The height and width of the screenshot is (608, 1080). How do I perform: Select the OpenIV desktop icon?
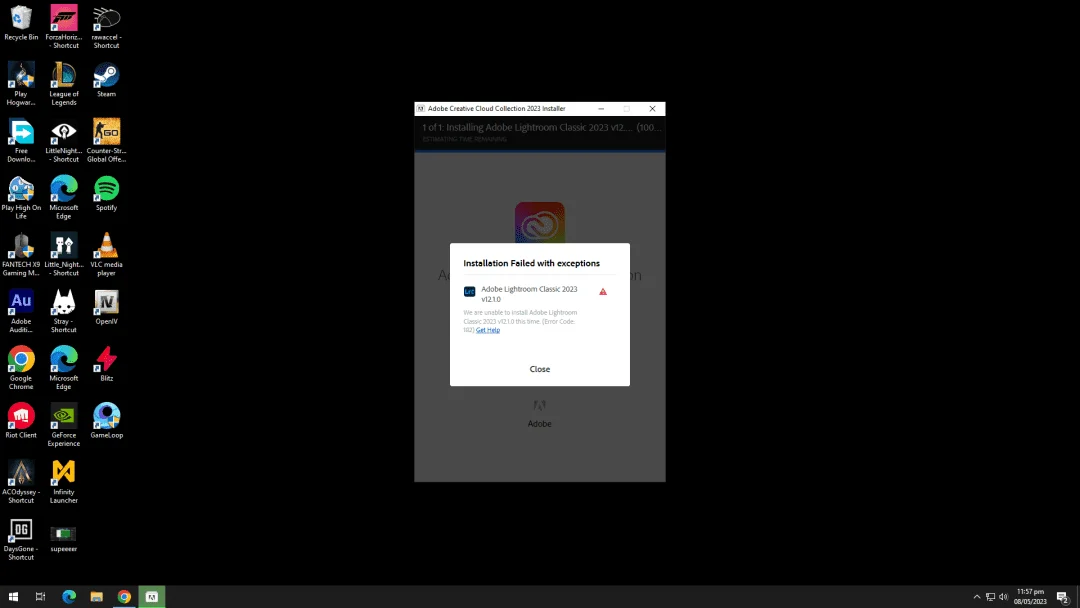coord(106,307)
